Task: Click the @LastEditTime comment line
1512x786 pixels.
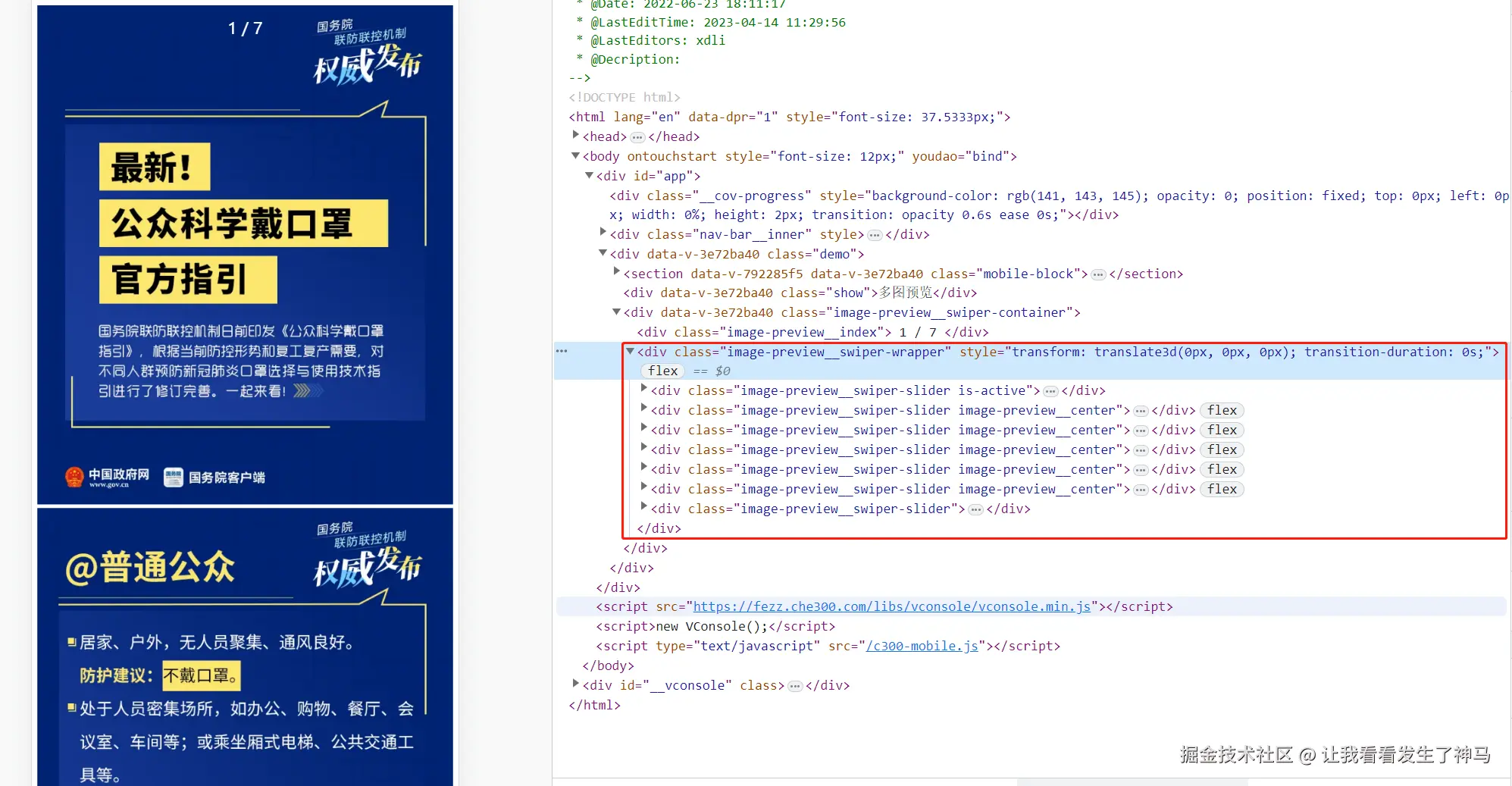Action: [x=711, y=22]
